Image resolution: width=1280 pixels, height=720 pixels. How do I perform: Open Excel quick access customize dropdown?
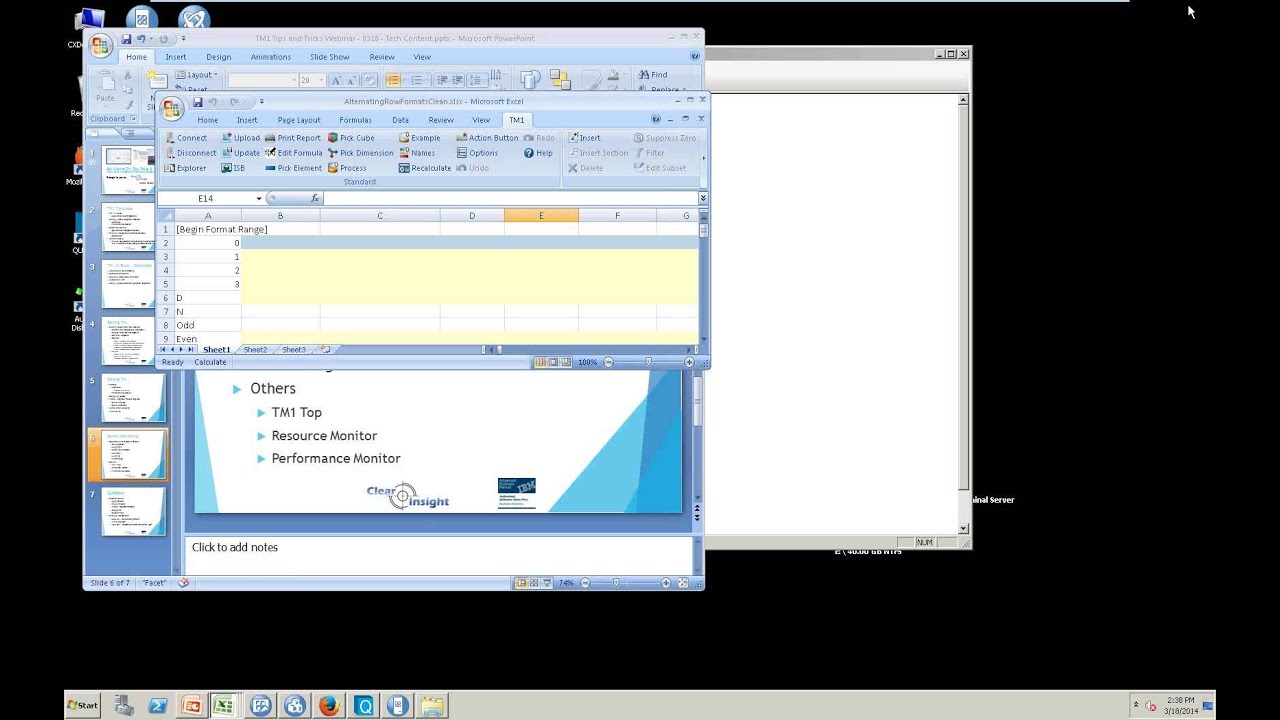(262, 102)
